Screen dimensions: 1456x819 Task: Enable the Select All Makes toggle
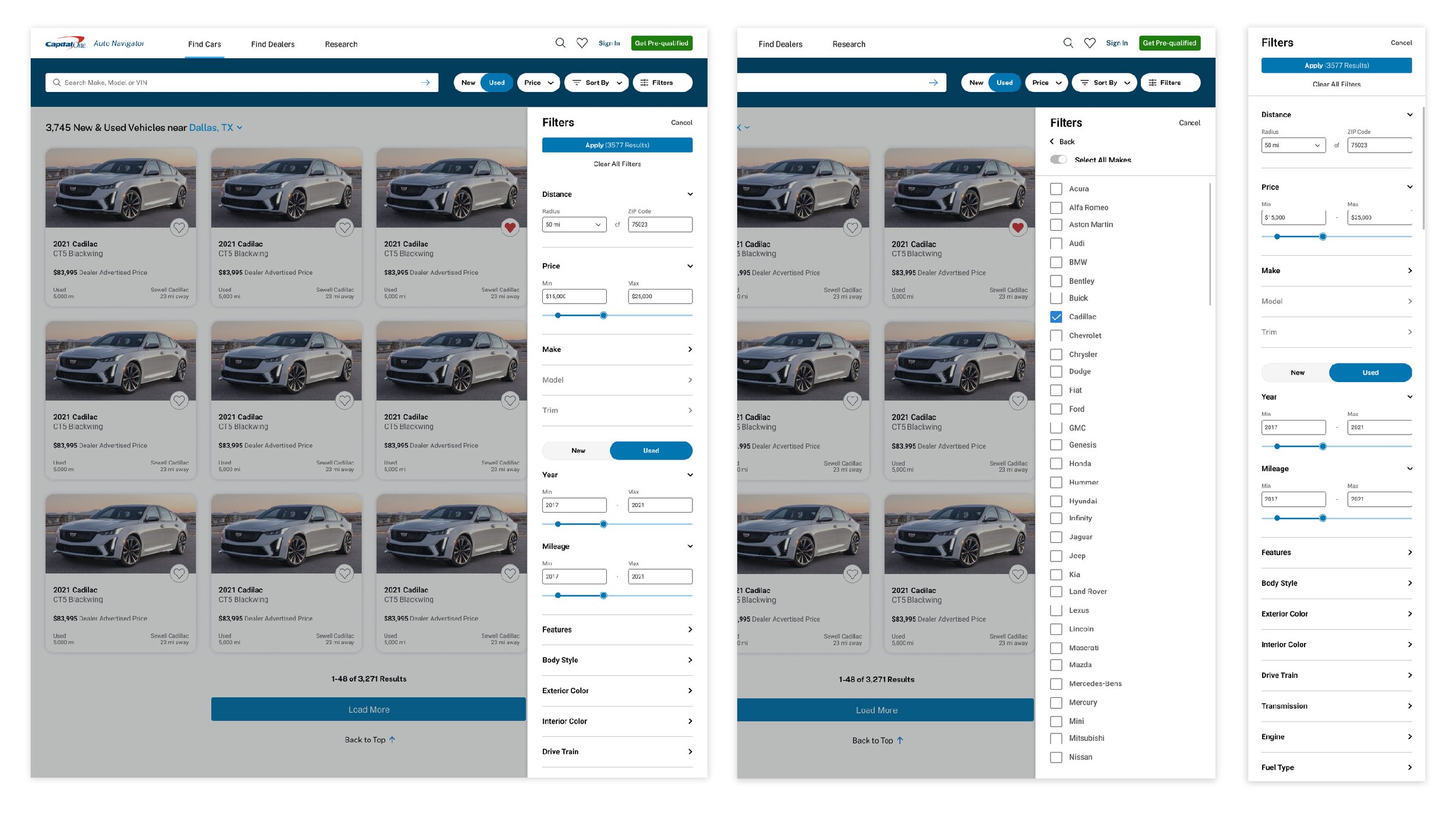[1059, 159]
